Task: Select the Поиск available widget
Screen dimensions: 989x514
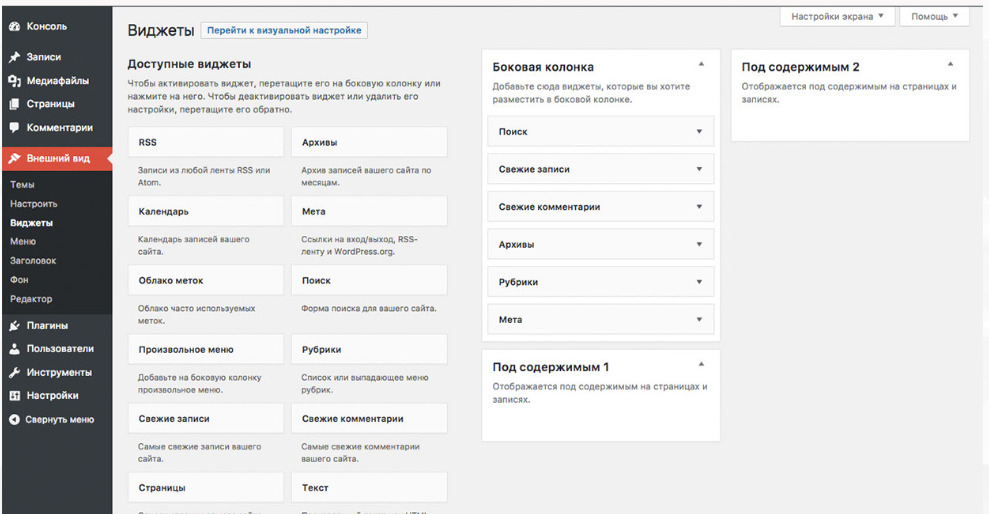Action: 369,281
